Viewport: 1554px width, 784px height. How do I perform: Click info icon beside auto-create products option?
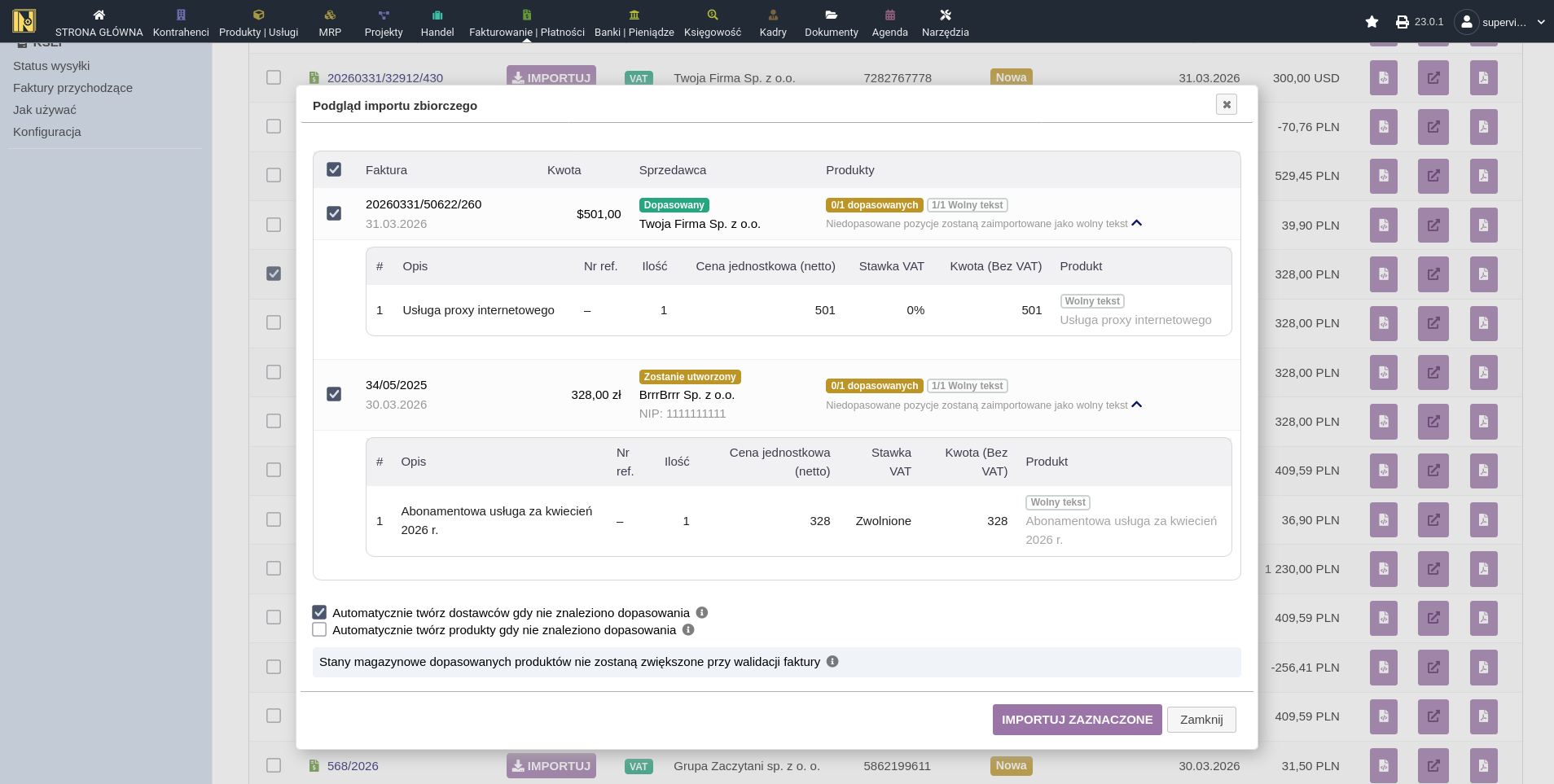[x=688, y=629]
